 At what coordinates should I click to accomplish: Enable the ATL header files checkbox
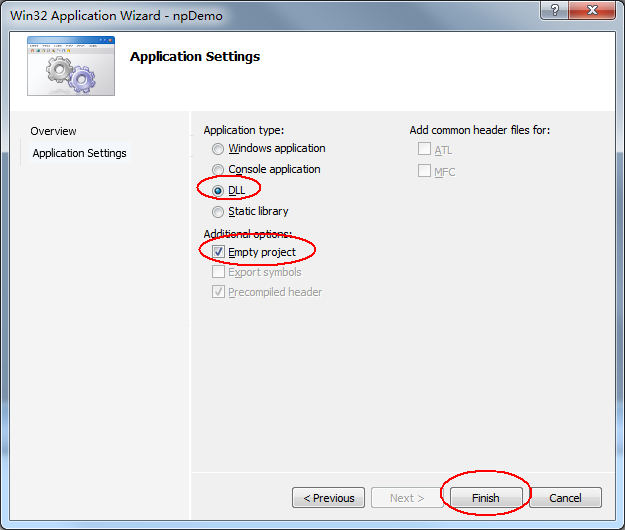[x=424, y=149]
